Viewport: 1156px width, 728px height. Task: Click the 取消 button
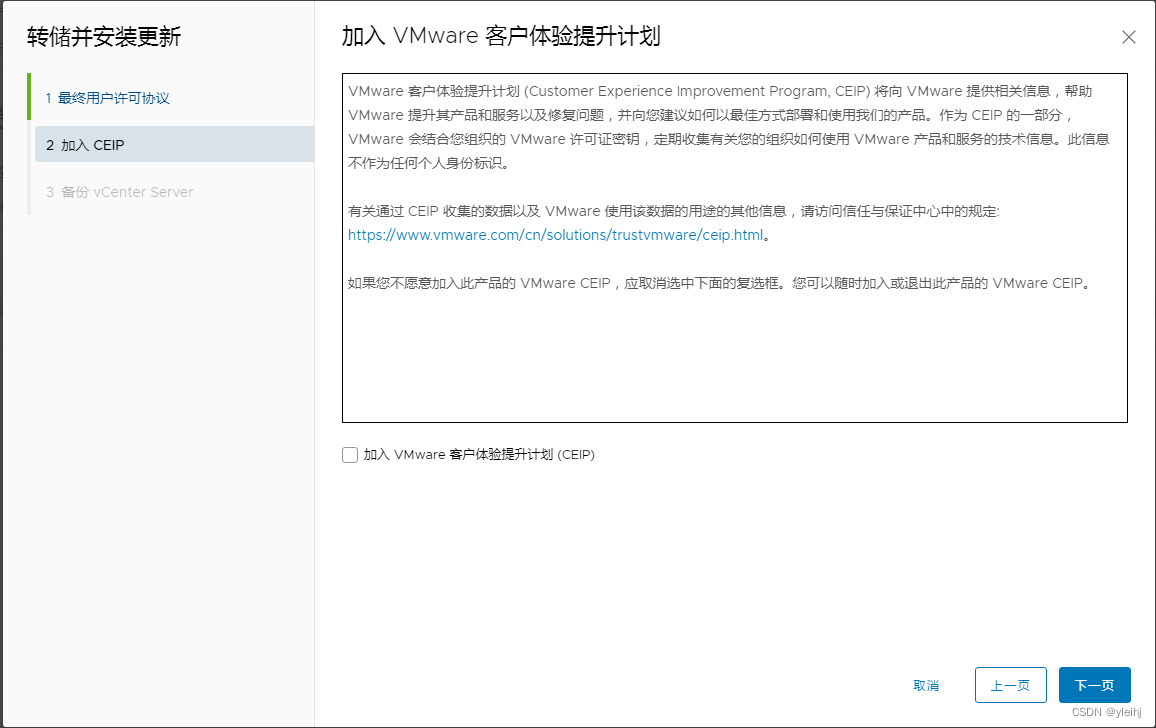pos(926,685)
